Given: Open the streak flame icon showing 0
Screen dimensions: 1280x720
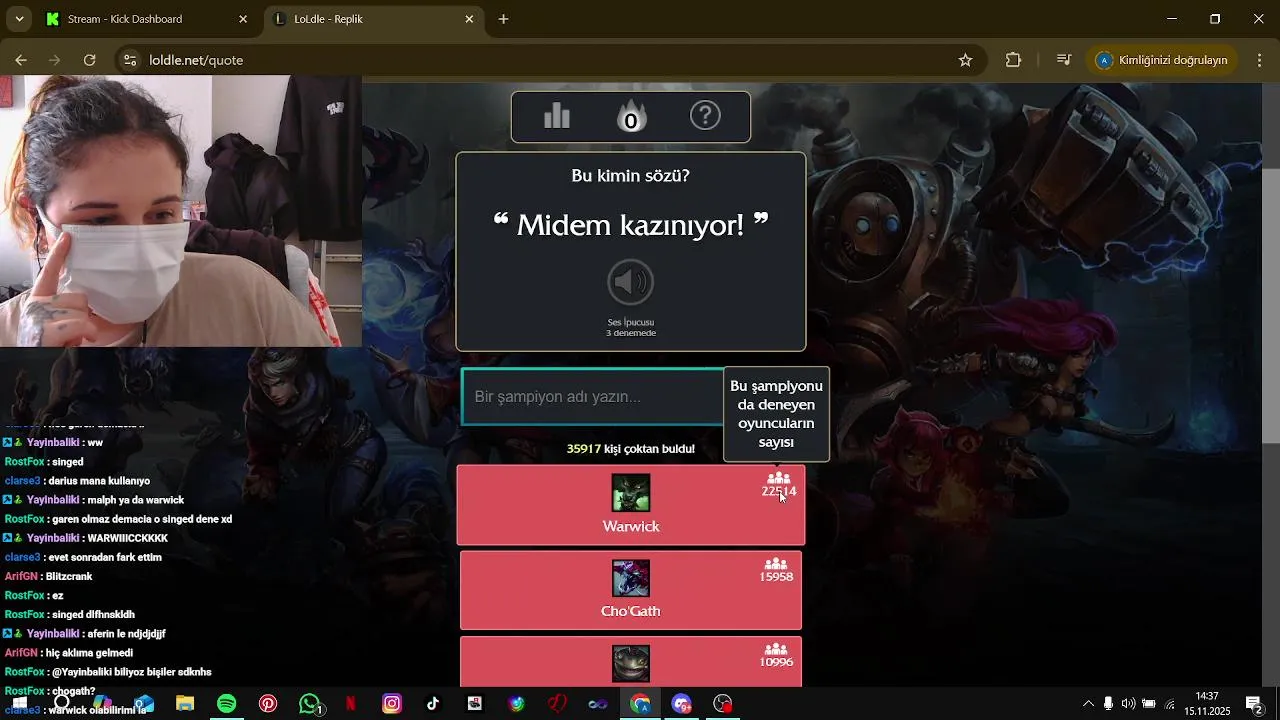Looking at the screenshot, I should 631,117.
